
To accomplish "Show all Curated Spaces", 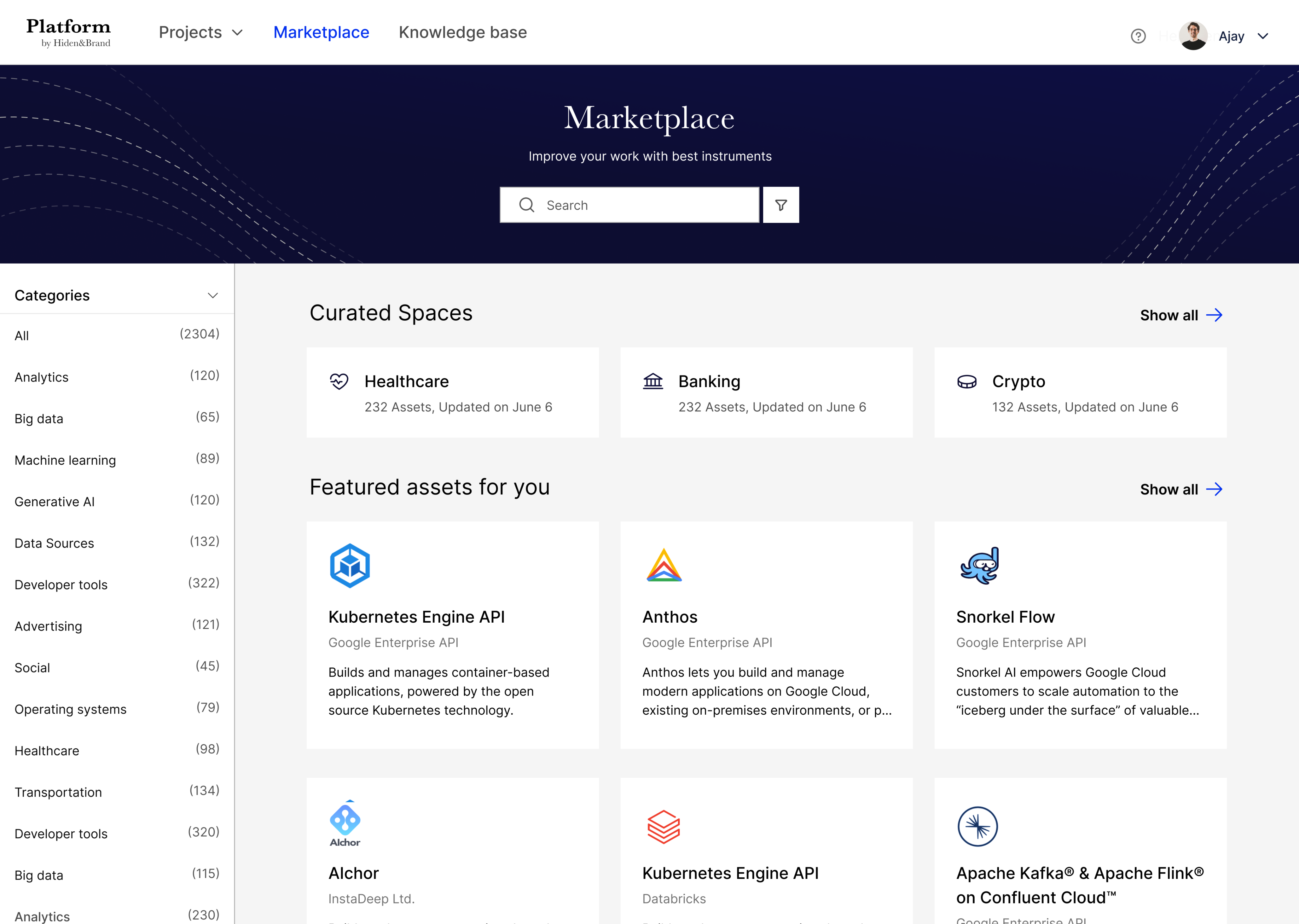I will [x=1181, y=315].
